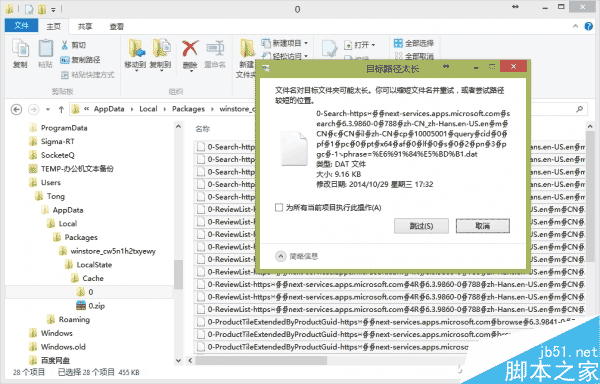
Task: Click the 跳过(S) (Skip) button
Action: point(421,226)
